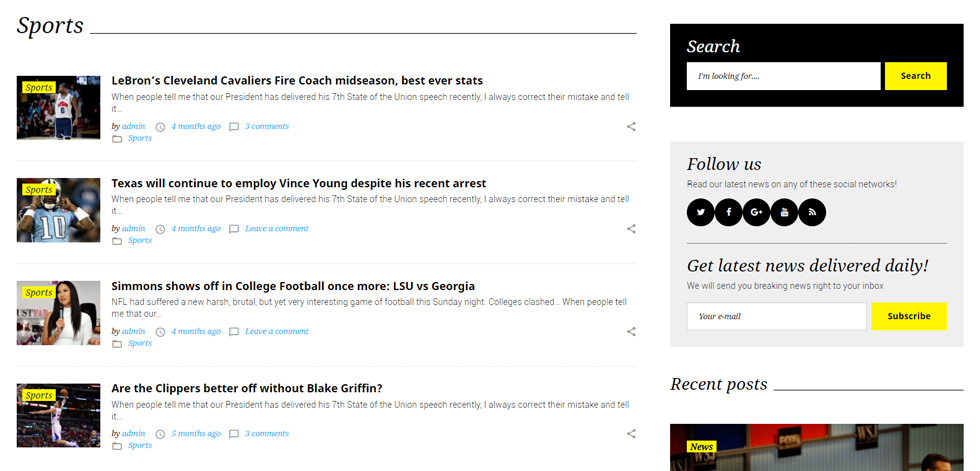
Task: Click "4 months ago" on LeBron article
Action: (196, 126)
